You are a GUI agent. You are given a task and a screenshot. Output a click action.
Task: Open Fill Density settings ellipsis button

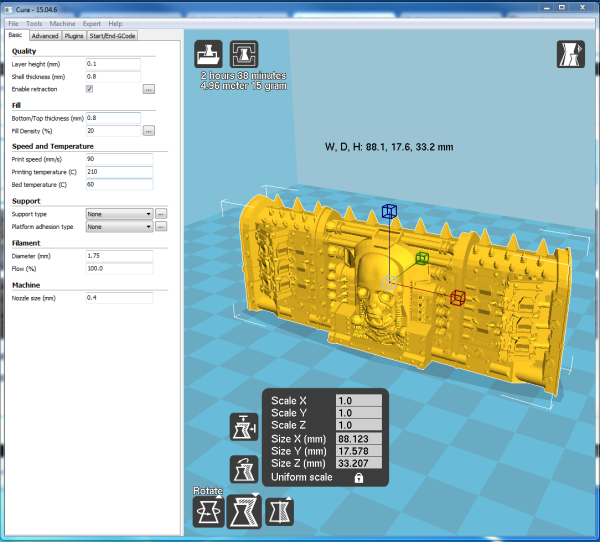[148, 131]
